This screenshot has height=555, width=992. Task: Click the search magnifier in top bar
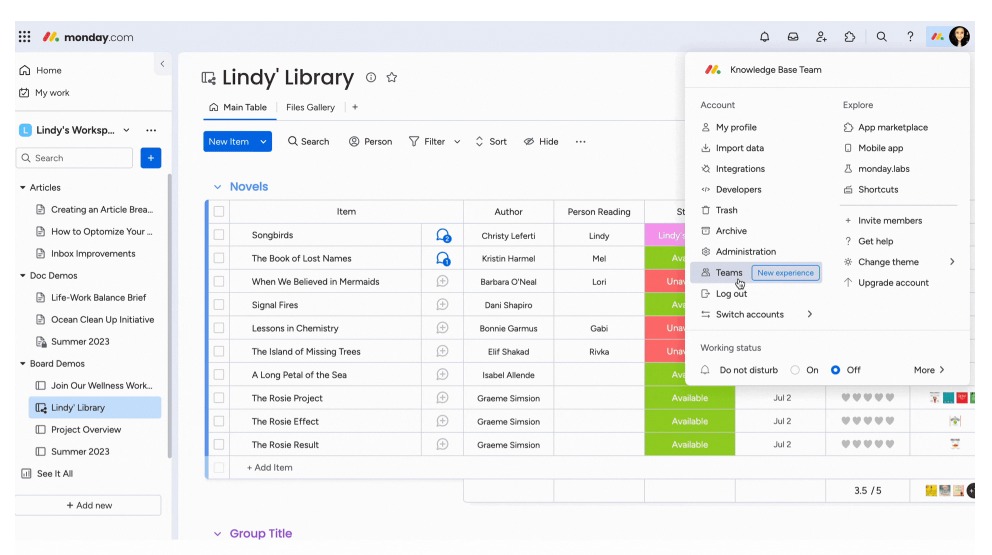(882, 37)
